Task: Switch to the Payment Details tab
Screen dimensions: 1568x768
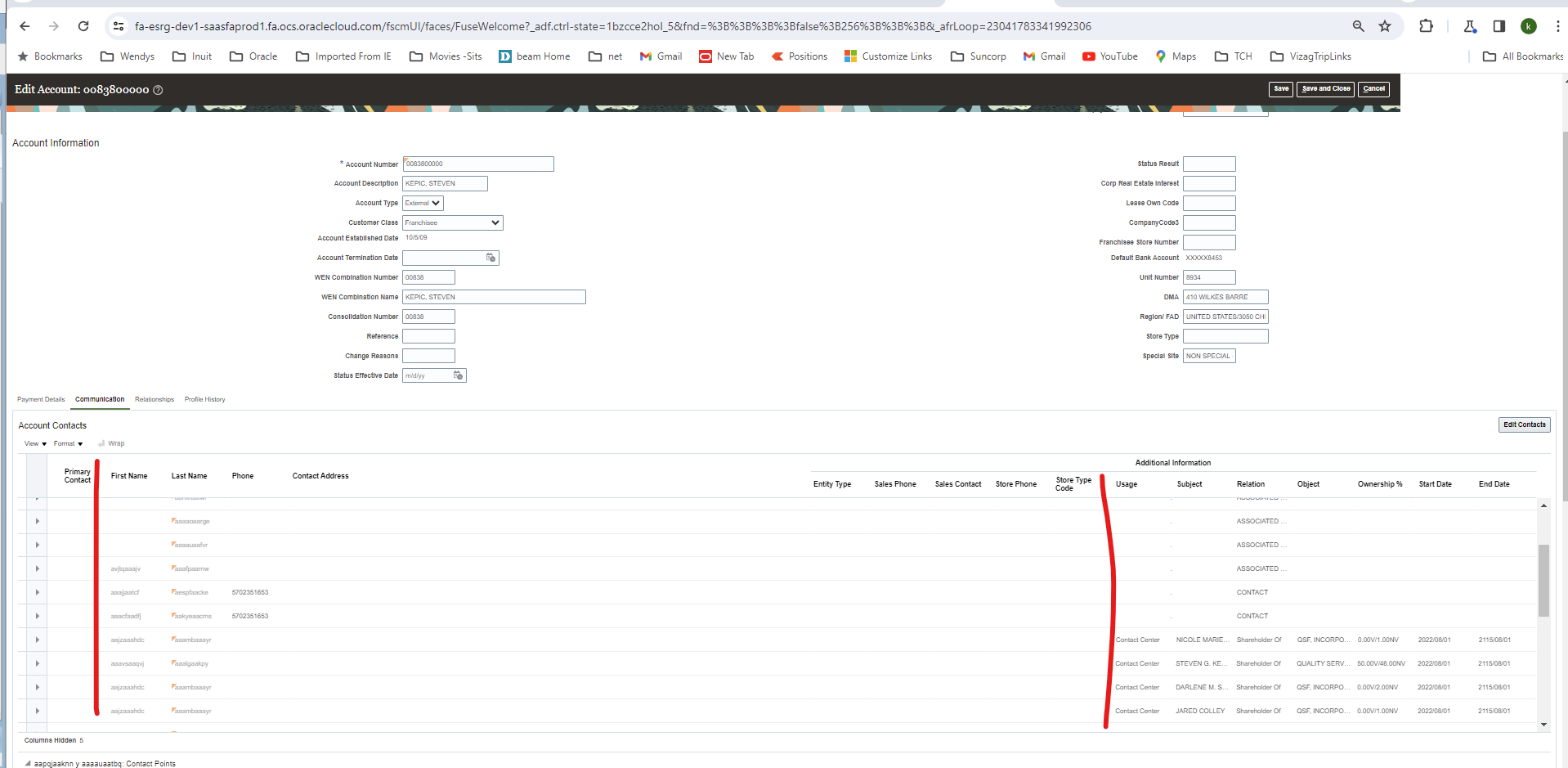Action: click(x=41, y=399)
